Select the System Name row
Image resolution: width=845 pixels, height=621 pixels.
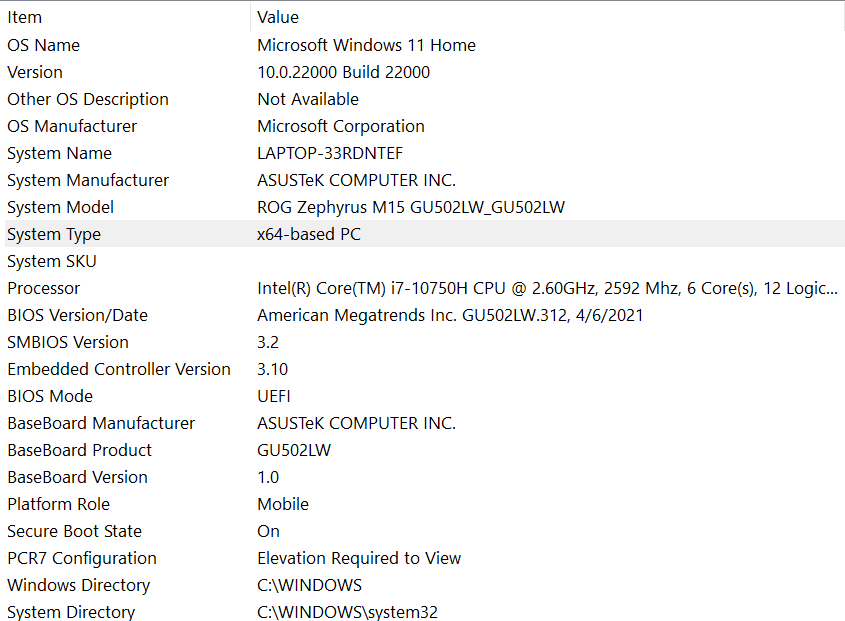59,153
